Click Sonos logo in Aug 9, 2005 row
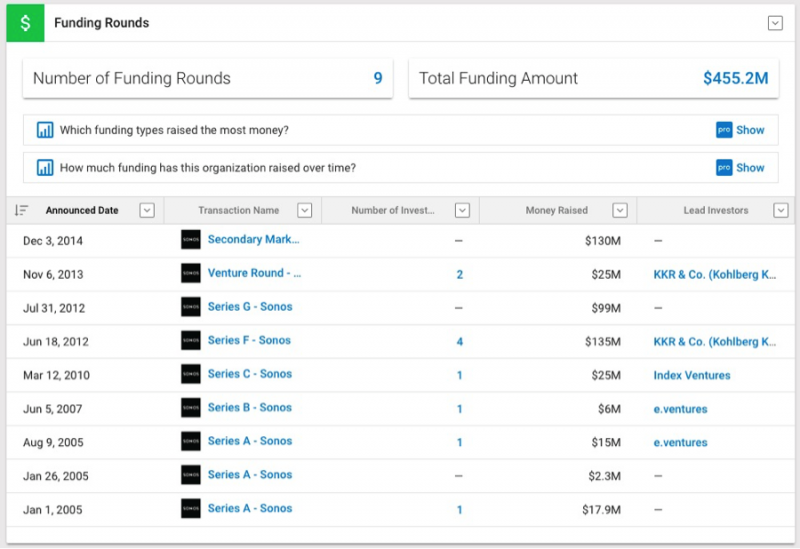Image resolution: width=800 pixels, height=549 pixels. click(x=191, y=441)
